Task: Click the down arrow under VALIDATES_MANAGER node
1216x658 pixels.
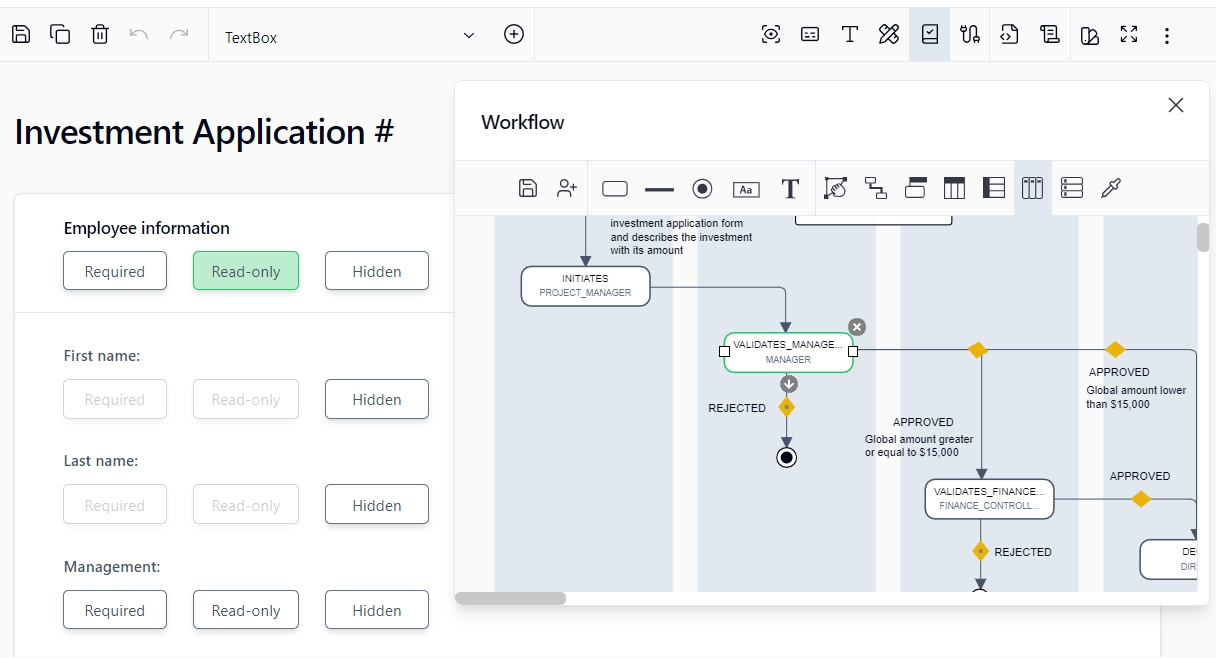Action: click(788, 384)
